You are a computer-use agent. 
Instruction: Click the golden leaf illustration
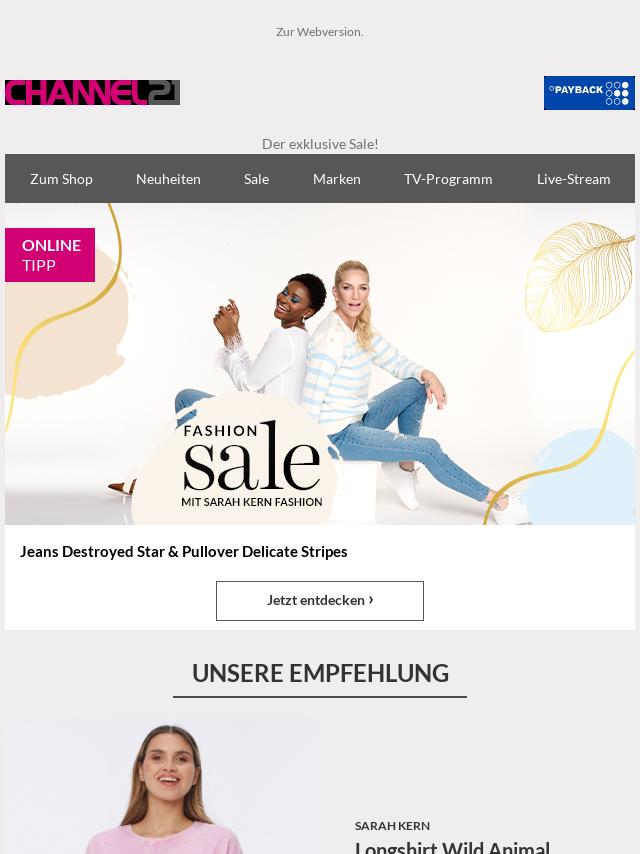coord(578,277)
